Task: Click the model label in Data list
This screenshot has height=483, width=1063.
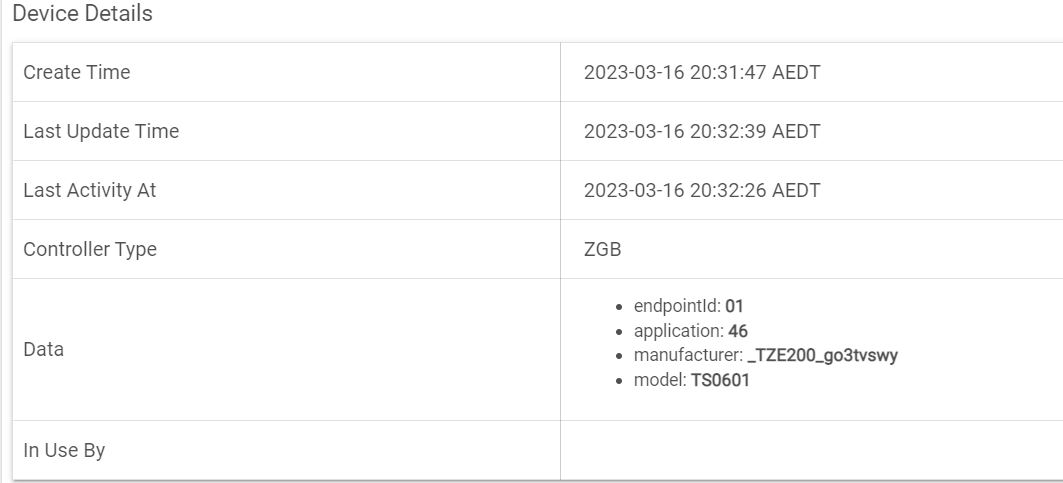Action: (x=659, y=380)
